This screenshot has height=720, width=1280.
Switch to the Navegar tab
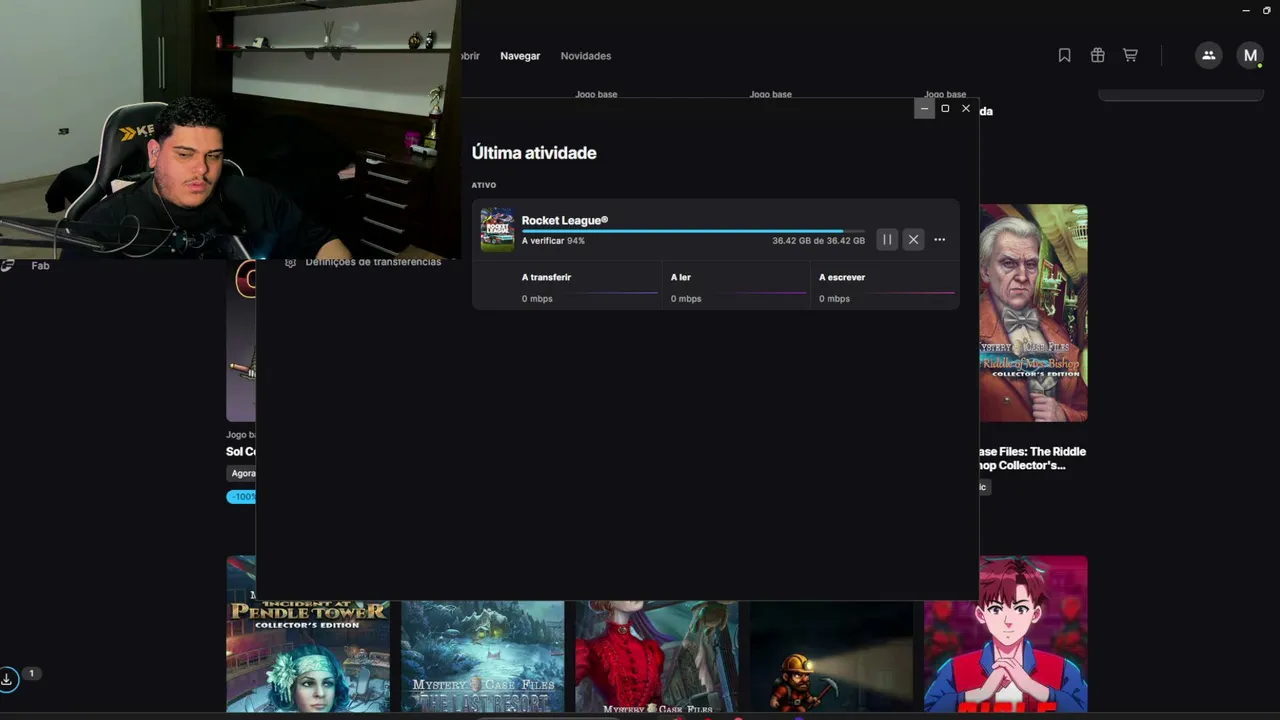click(x=520, y=56)
